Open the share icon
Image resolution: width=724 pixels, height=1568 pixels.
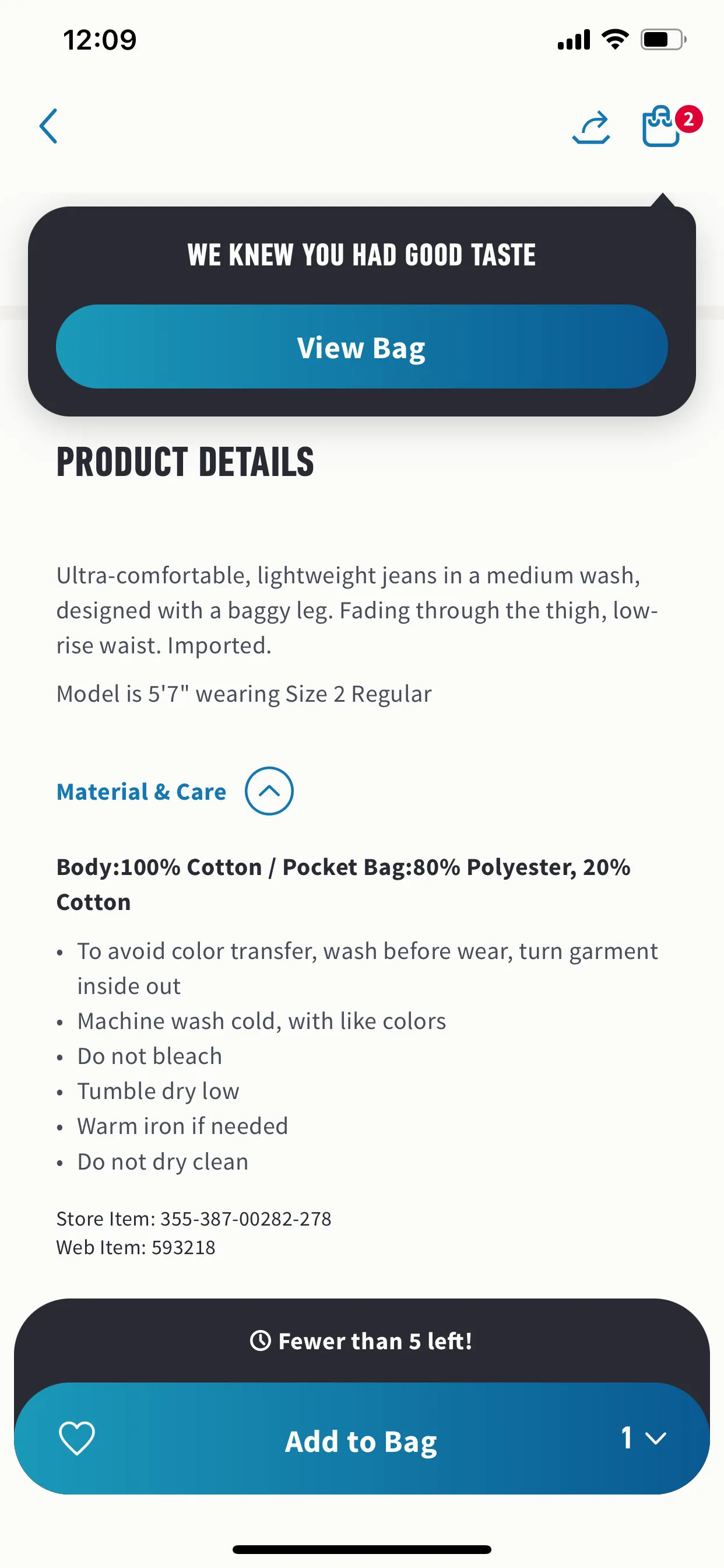tap(591, 127)
